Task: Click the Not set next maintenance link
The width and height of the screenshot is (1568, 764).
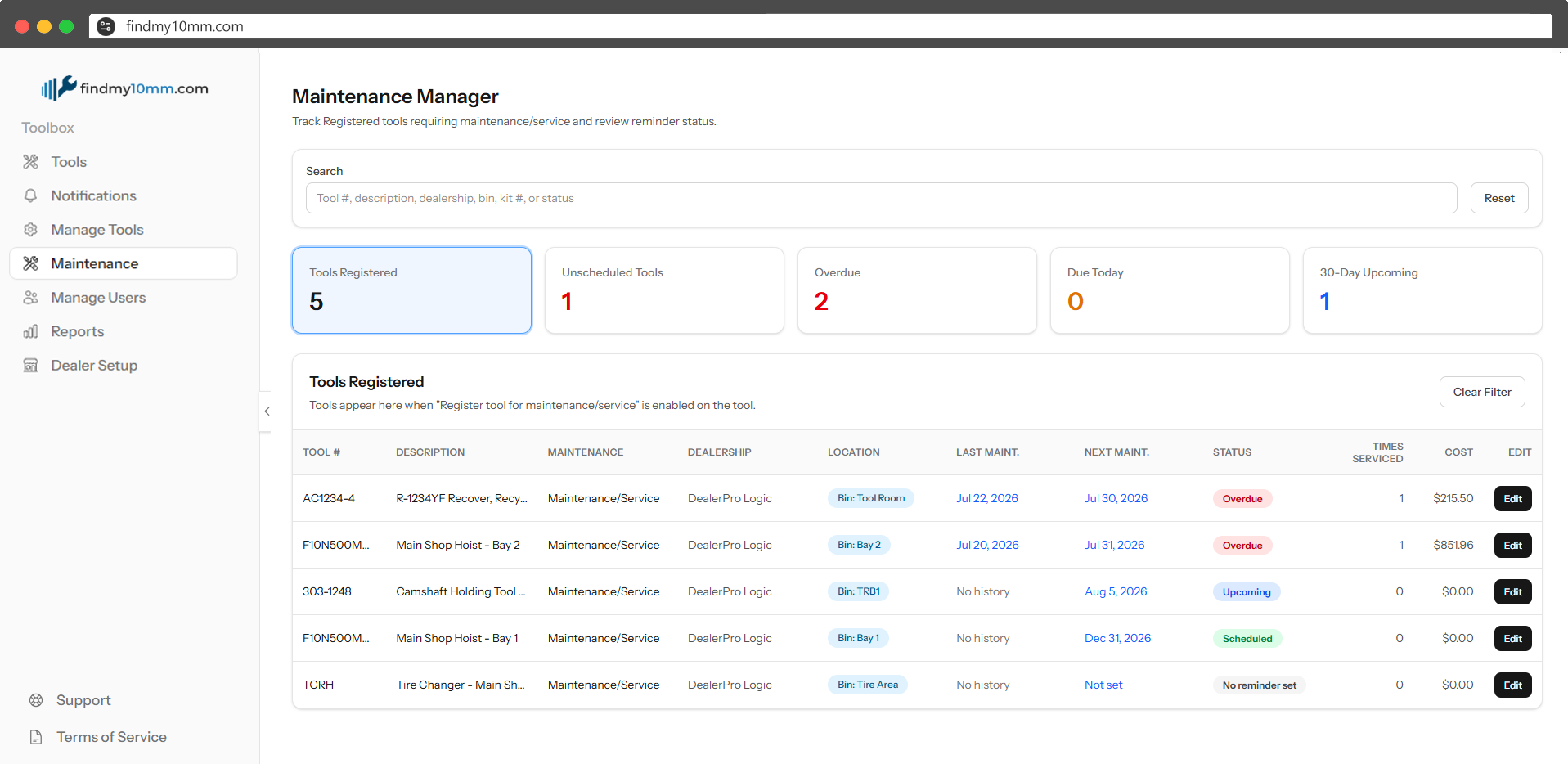Action: coord(1103,685)
